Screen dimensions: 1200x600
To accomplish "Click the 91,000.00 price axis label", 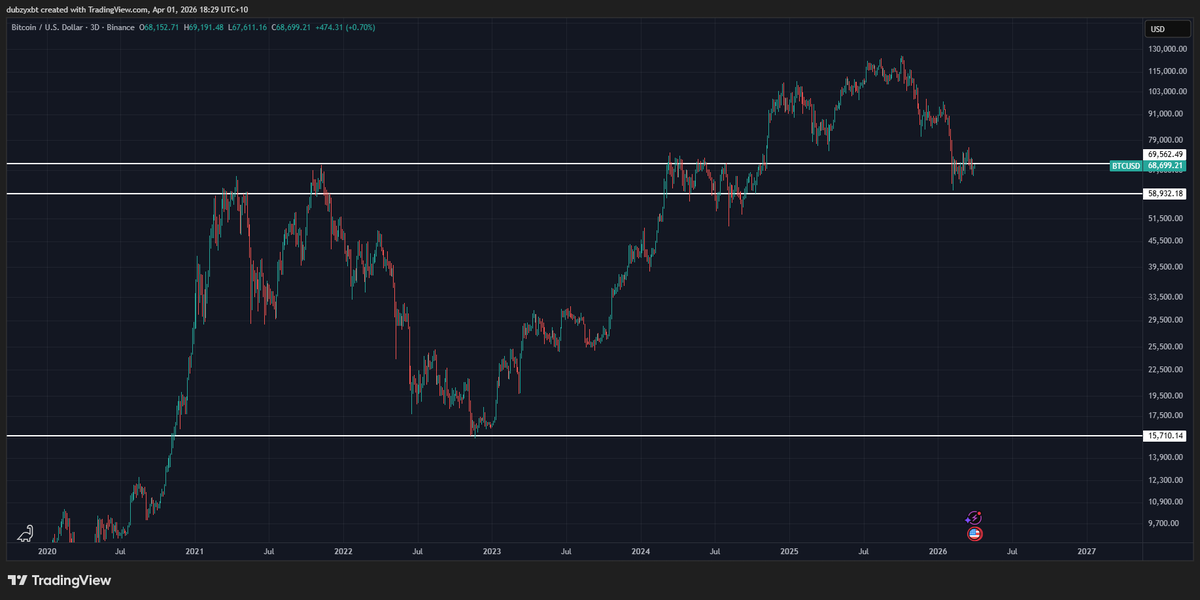I will pyautogui.click(x=1166, y=114).
